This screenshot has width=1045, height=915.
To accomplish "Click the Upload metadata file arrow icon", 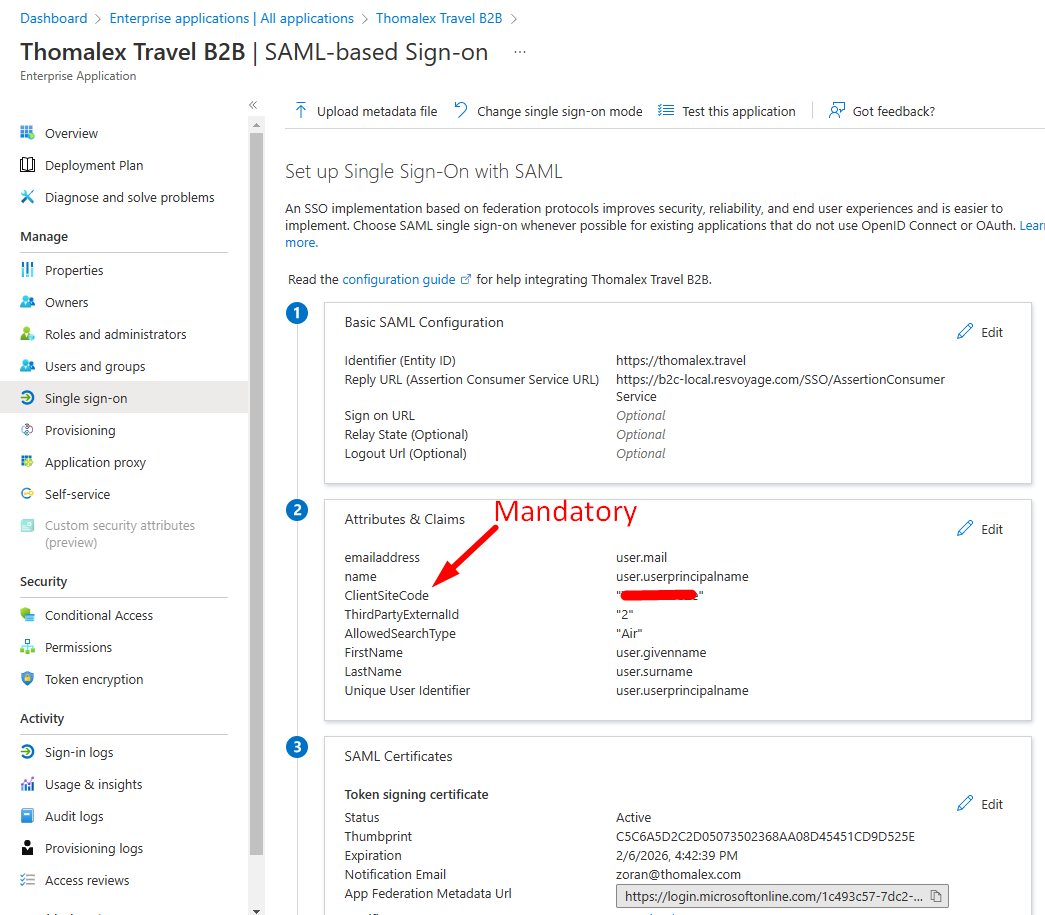I will click(x=301, y=111).
